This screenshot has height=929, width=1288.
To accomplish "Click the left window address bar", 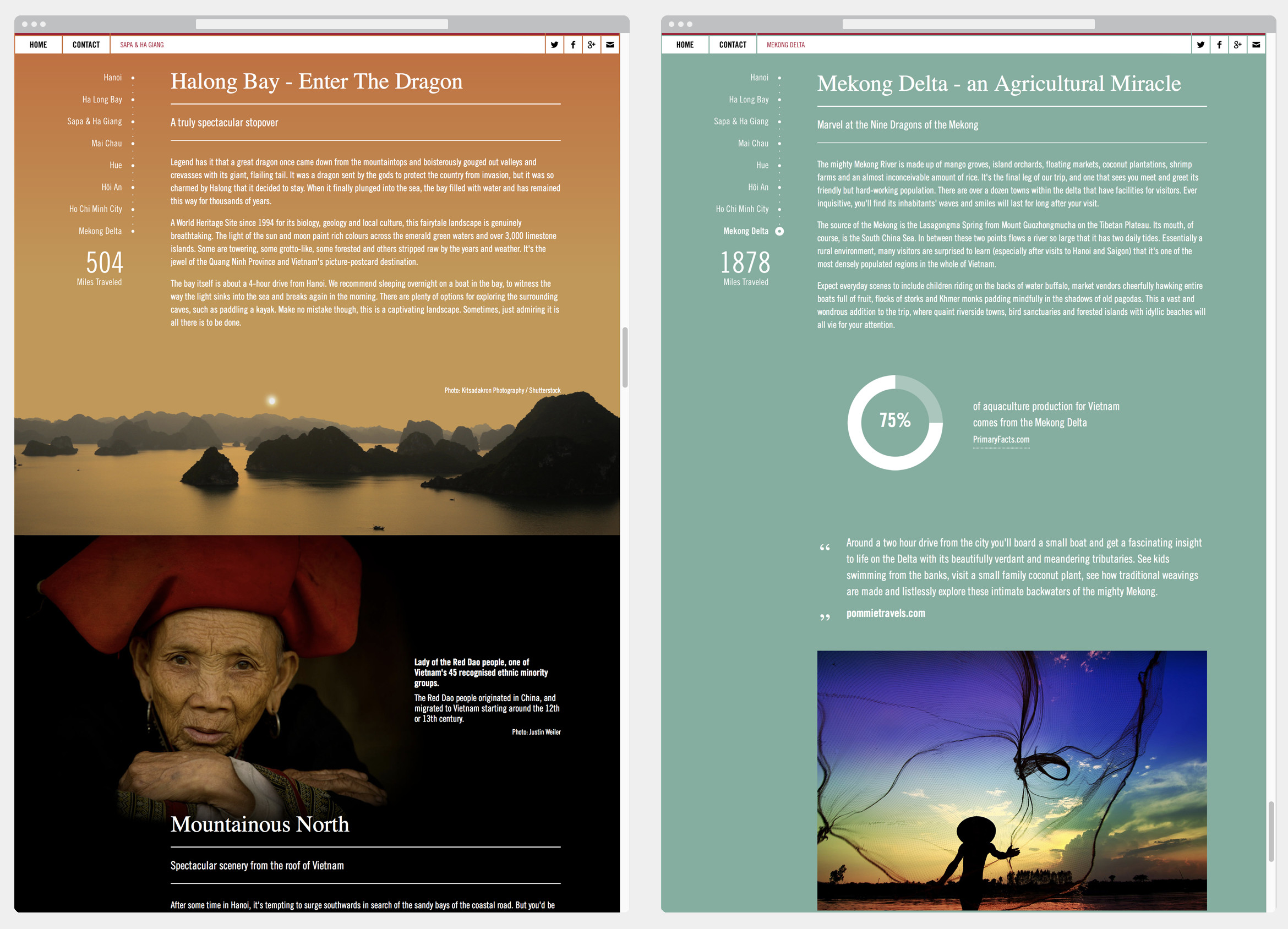I will tap(322, 24).
